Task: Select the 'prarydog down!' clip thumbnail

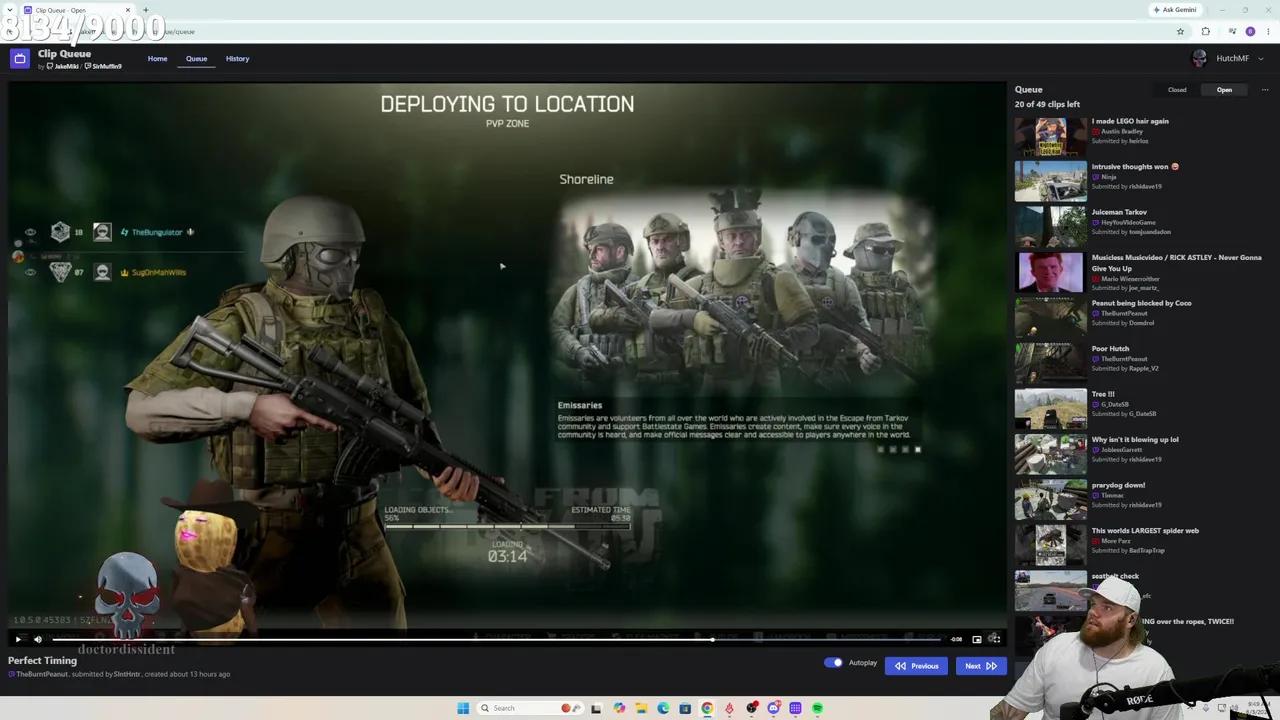Action: [1050, 500]
